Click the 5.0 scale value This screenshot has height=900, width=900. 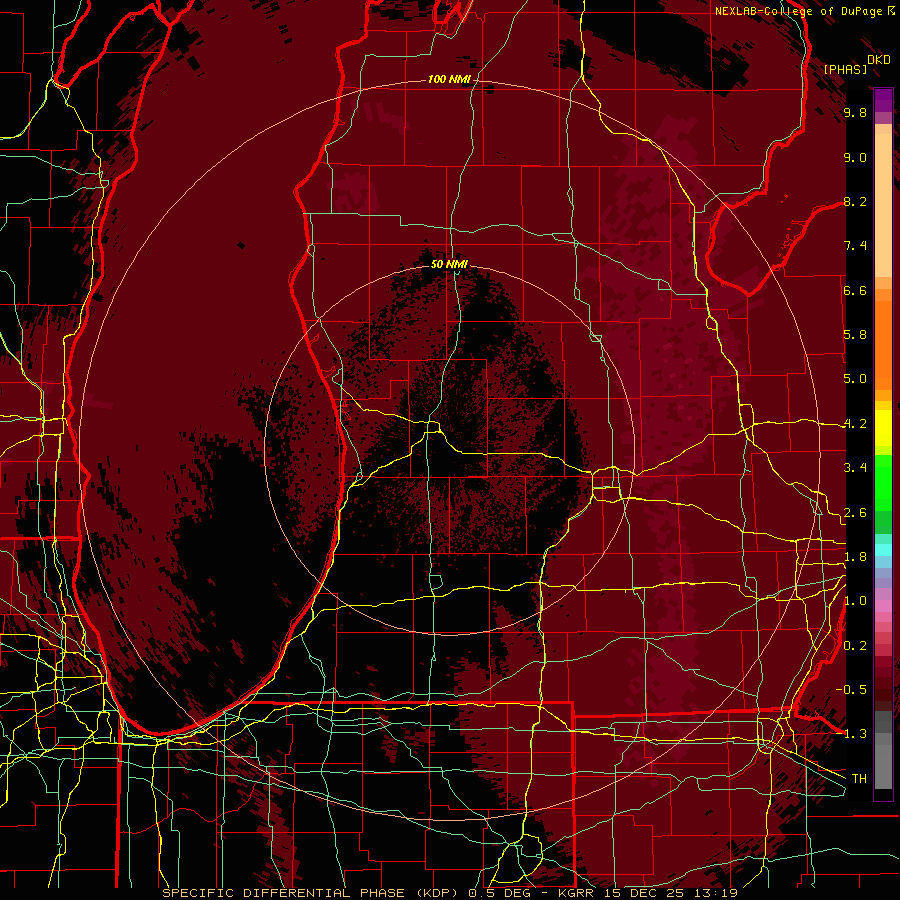pos(855,379)
